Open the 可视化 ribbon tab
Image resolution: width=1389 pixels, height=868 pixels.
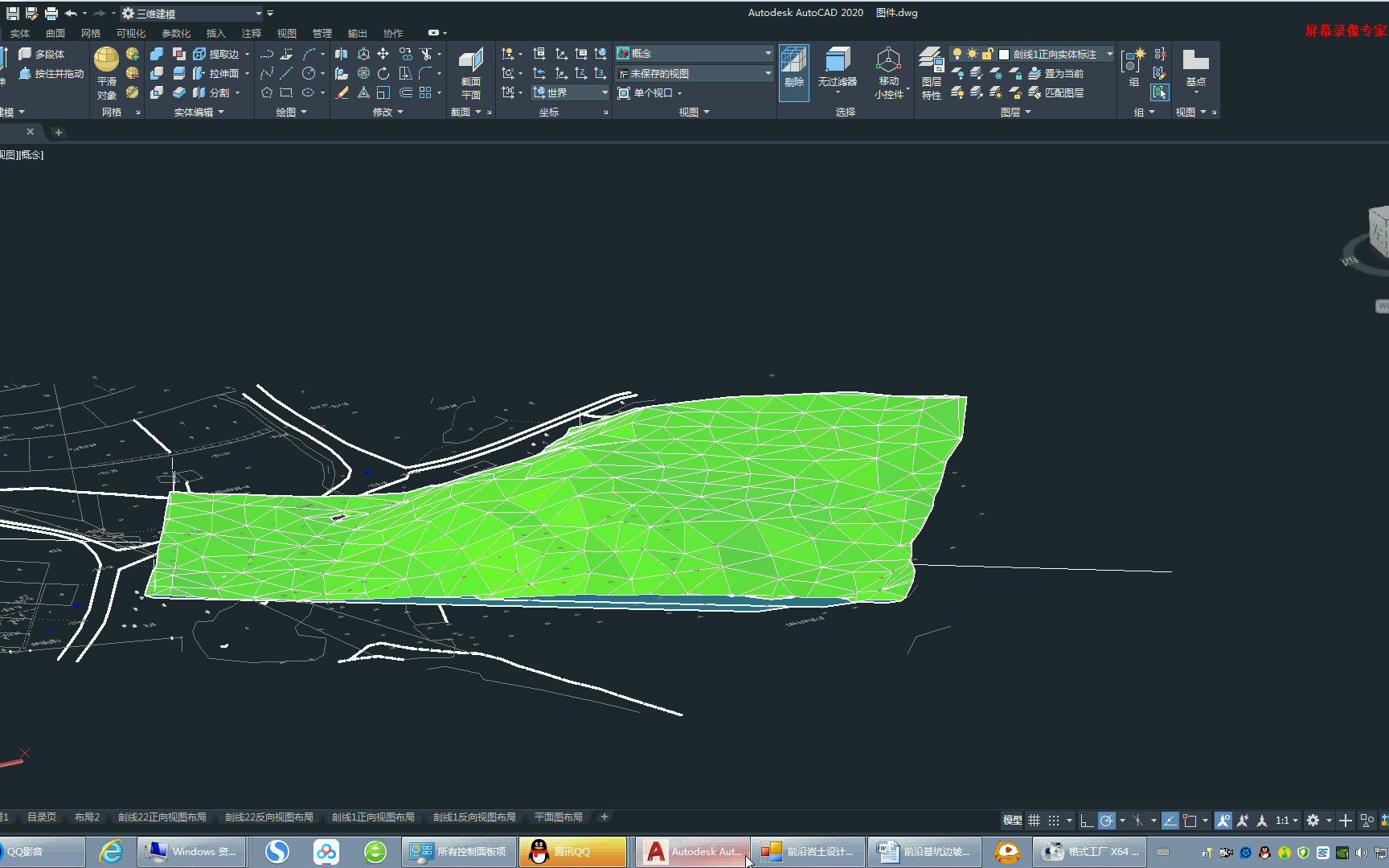[x=130, y=34]
